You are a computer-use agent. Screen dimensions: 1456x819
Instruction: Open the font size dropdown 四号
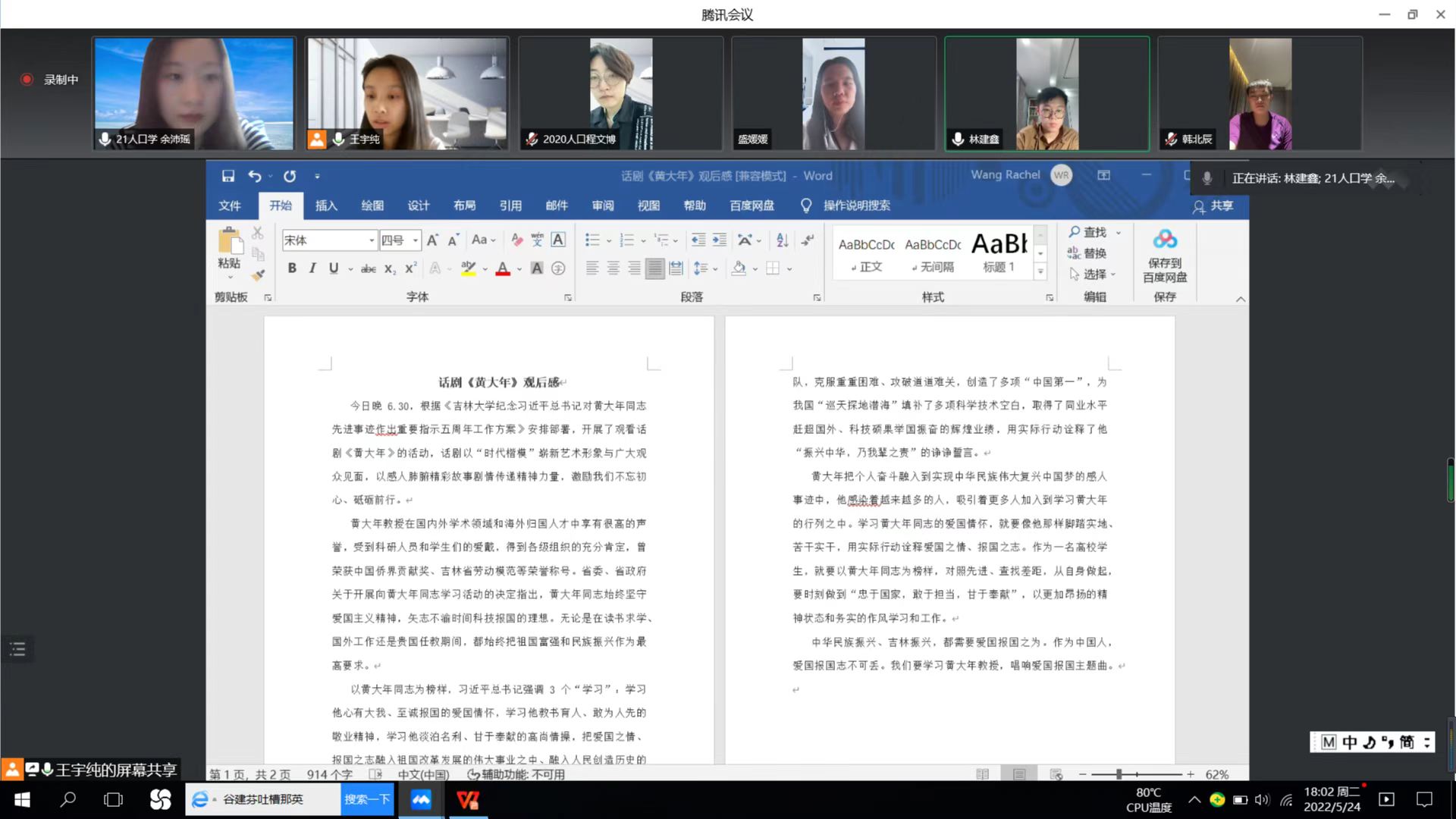coord(416,240)
